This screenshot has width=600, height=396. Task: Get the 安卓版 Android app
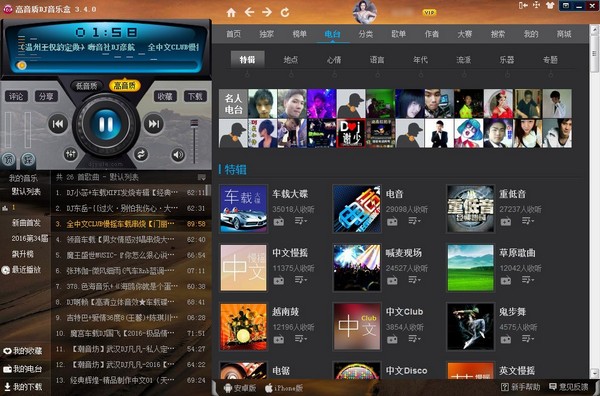click(240, 388)
